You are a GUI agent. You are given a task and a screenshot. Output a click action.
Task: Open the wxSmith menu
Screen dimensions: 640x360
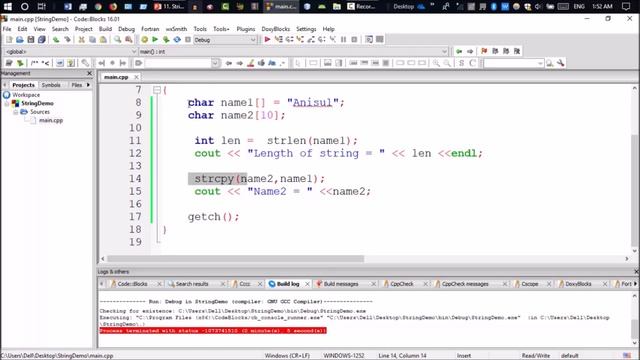[176, 29]
